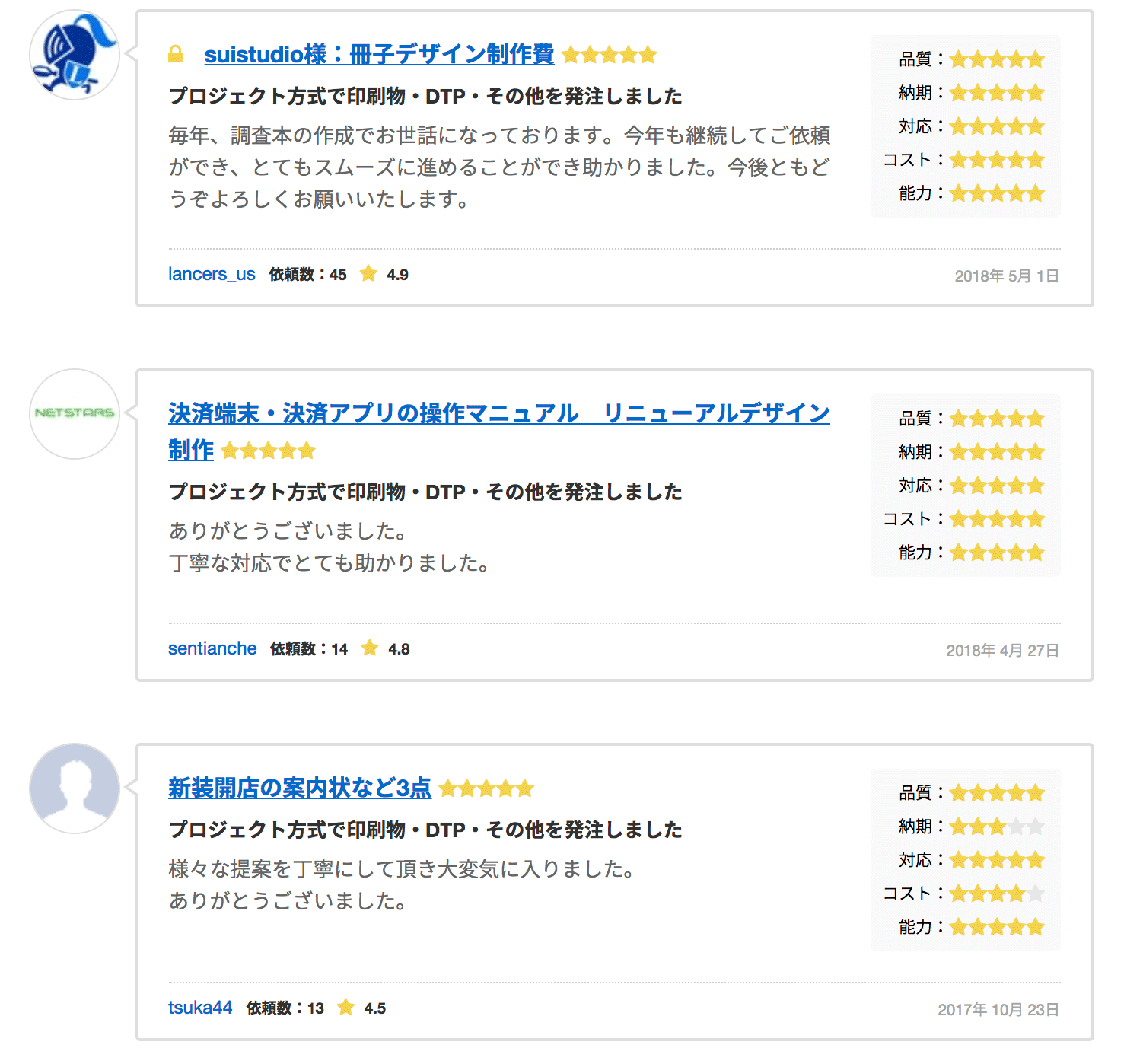Click the yellow lock icon beside suistudio title
This screenshot has width=1143, height=1064.
pos(176,54)
